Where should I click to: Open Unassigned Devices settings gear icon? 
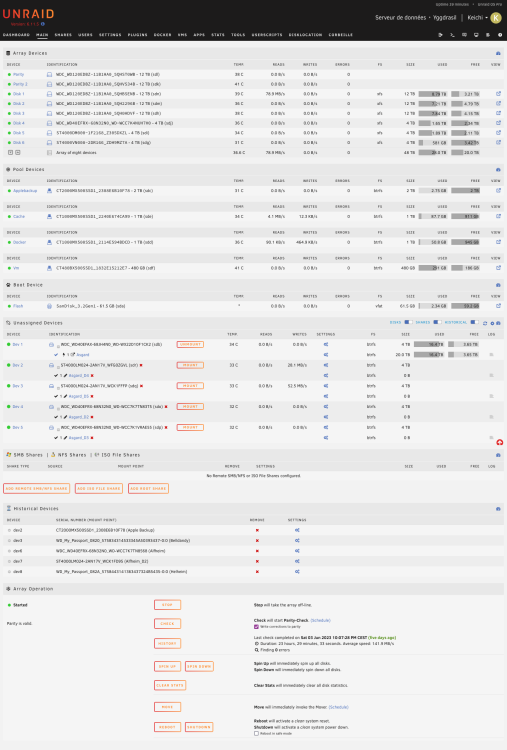click(x=492, y=323)
